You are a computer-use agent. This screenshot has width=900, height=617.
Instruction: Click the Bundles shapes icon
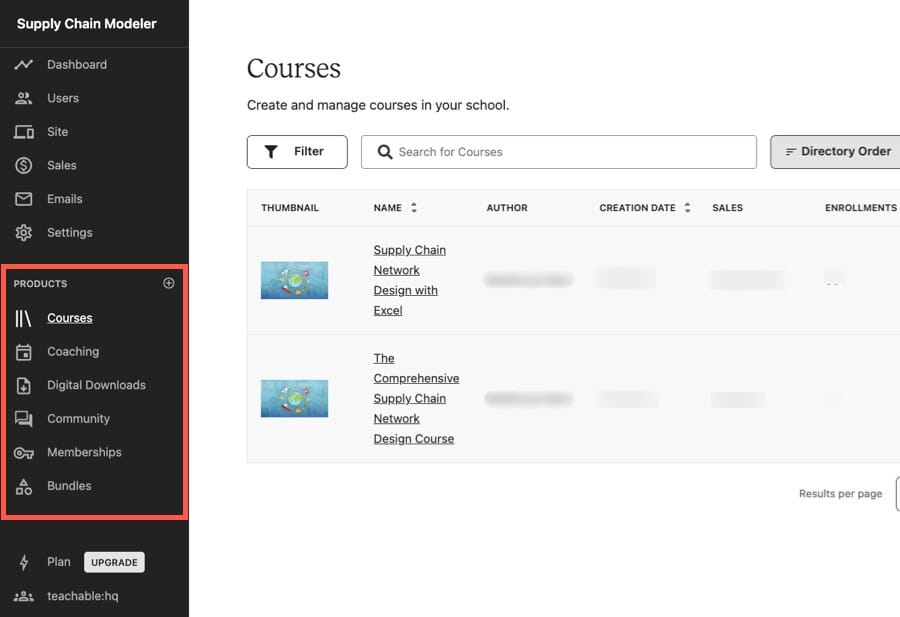[x=23, y=487]
